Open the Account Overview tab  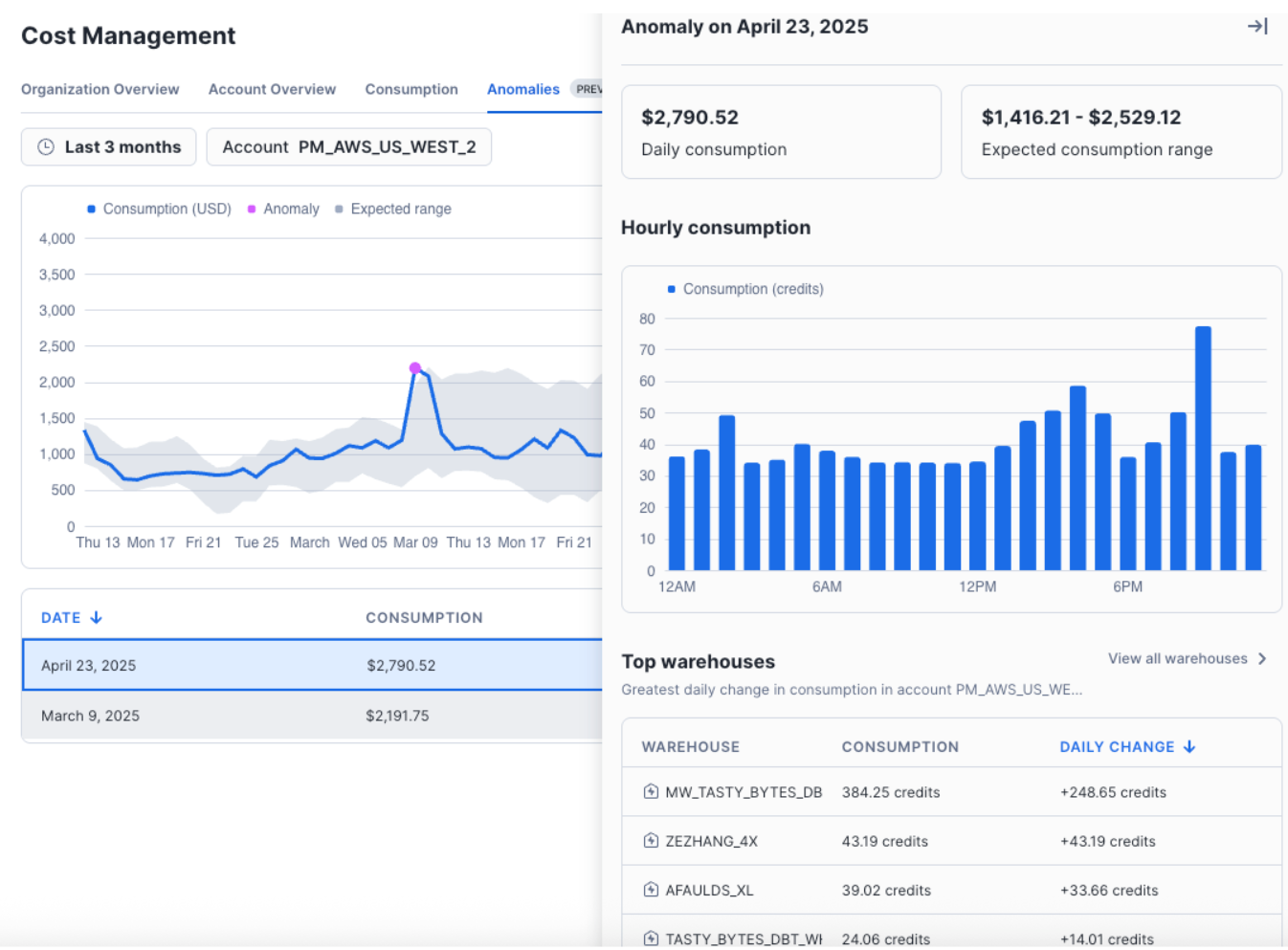[271, 89]
